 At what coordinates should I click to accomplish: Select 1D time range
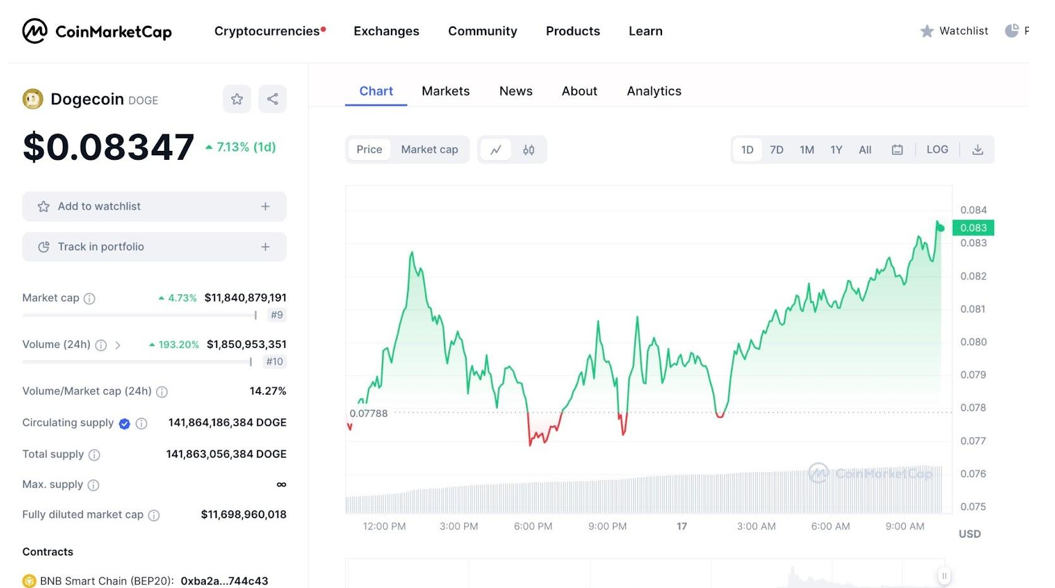click(747, 149)
